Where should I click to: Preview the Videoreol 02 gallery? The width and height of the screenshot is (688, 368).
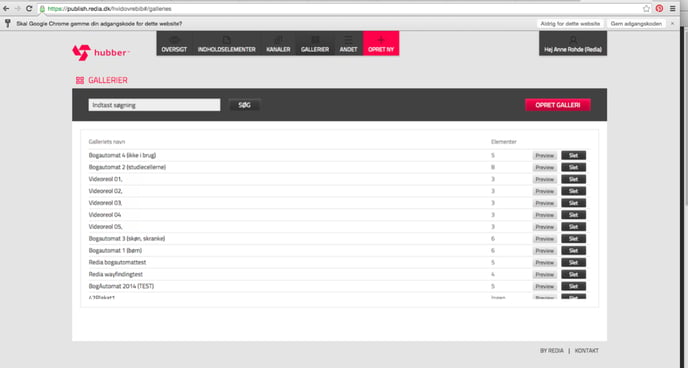(545, 191)
